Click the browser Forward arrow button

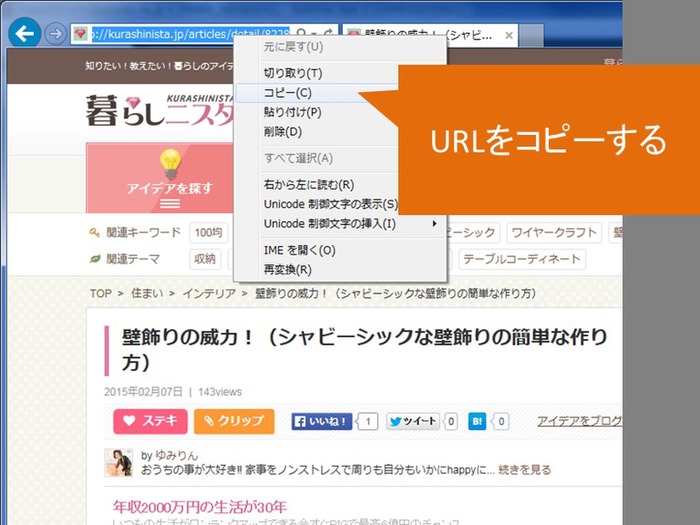[55, 33]
